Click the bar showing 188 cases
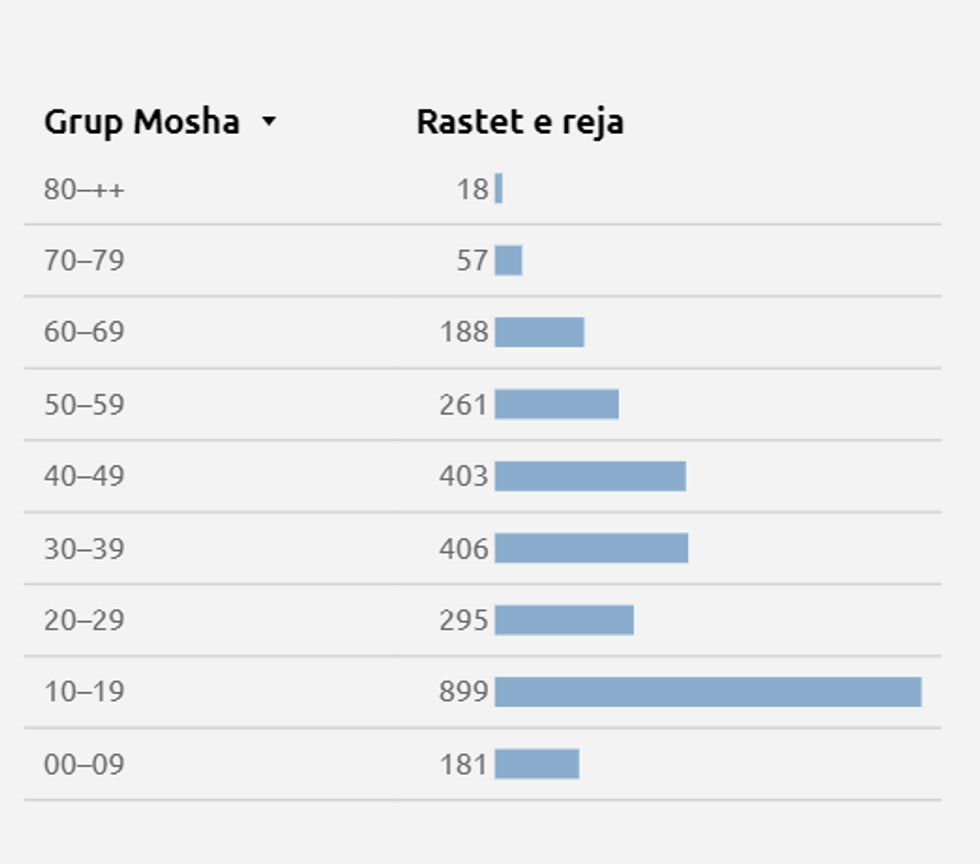 [x=539, y=332]
